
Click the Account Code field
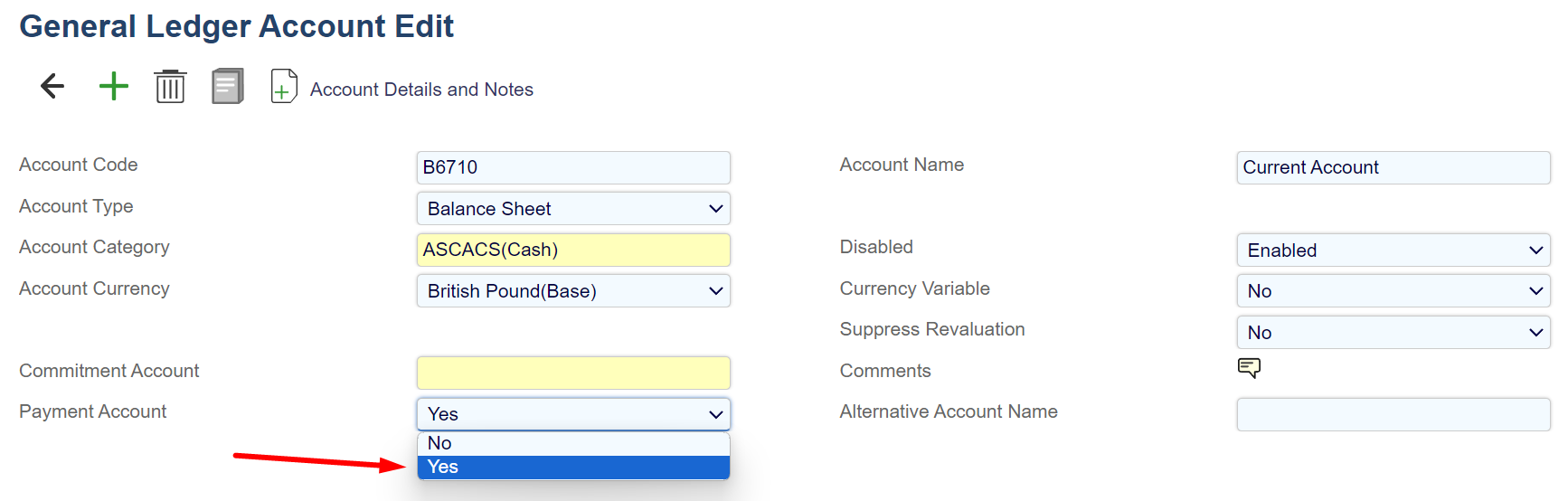point(573,167)
